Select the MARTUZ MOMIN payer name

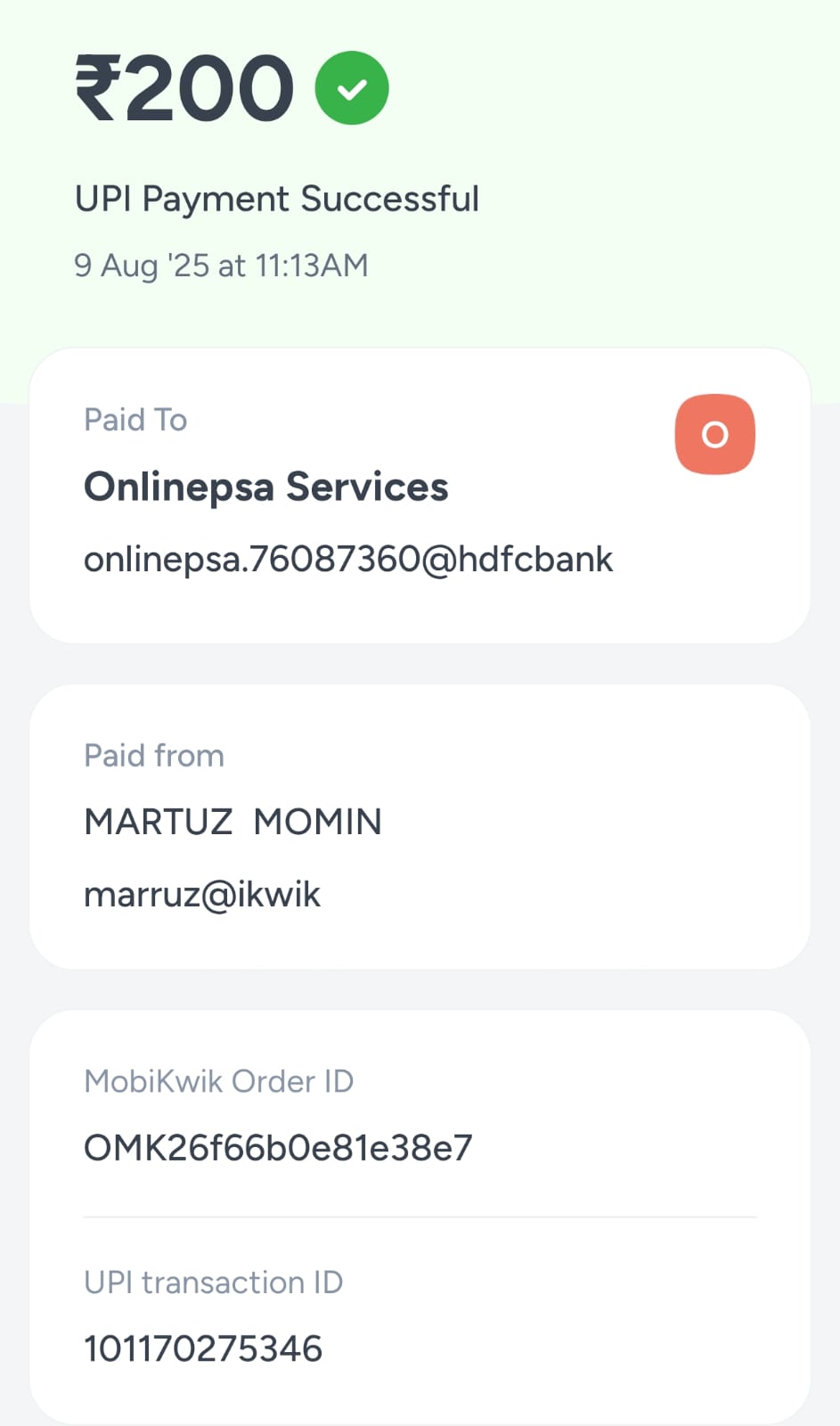click(x=233, y=822)
